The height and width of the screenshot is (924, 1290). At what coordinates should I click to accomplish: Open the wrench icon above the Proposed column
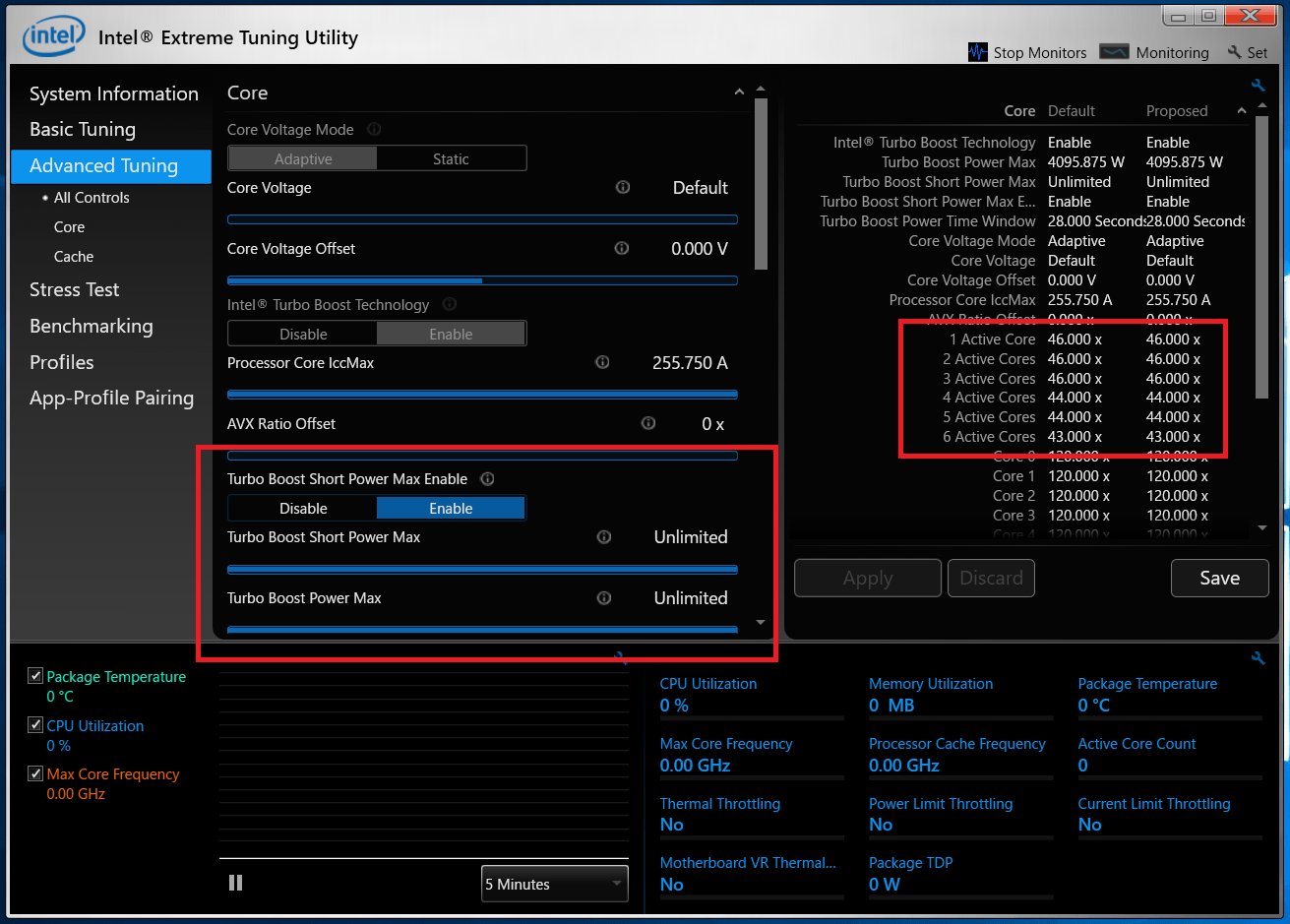(1258, 86)
